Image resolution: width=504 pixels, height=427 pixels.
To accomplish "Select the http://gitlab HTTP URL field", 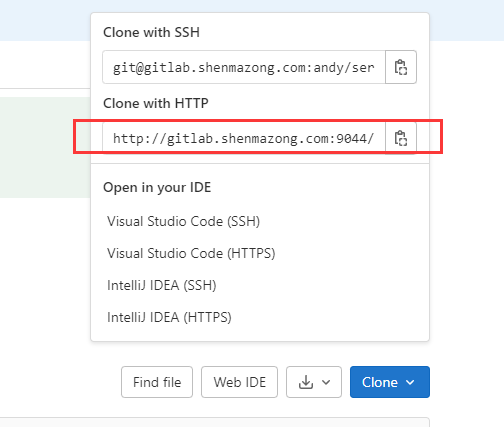I will pyautogui.click(x=244, y=138).
